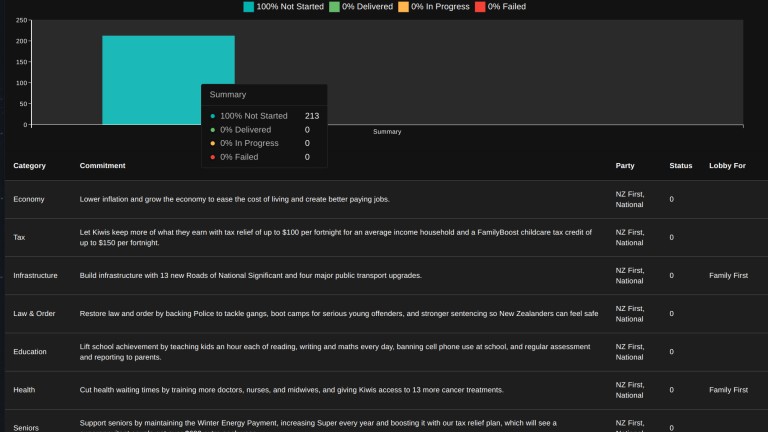Toggle the green 0% Delivered legend swatch

pos(335,7)
